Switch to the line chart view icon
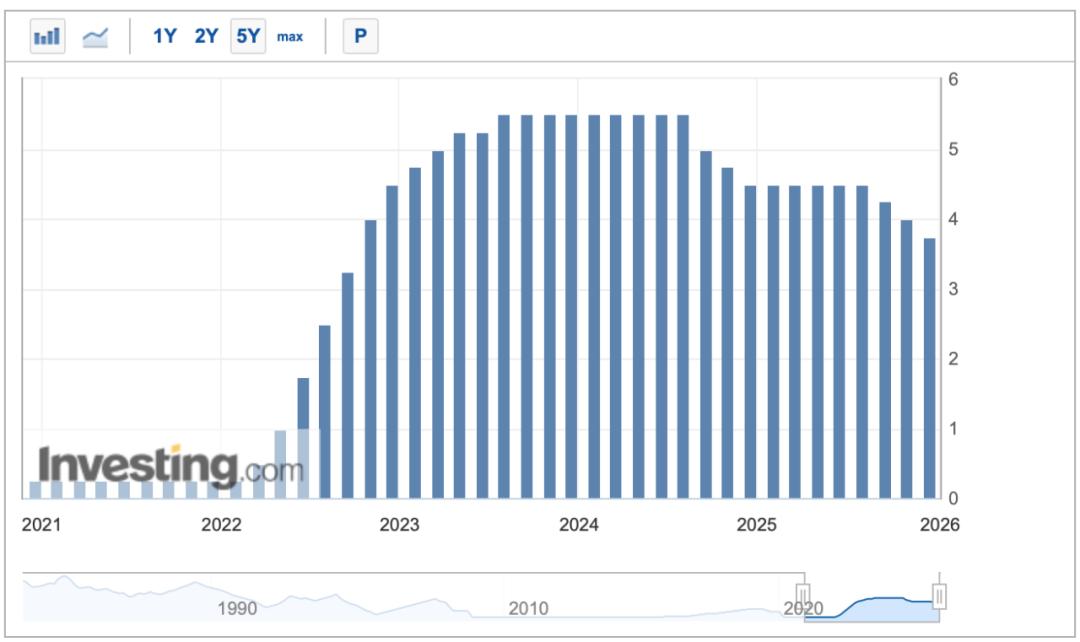 (96, 37)
